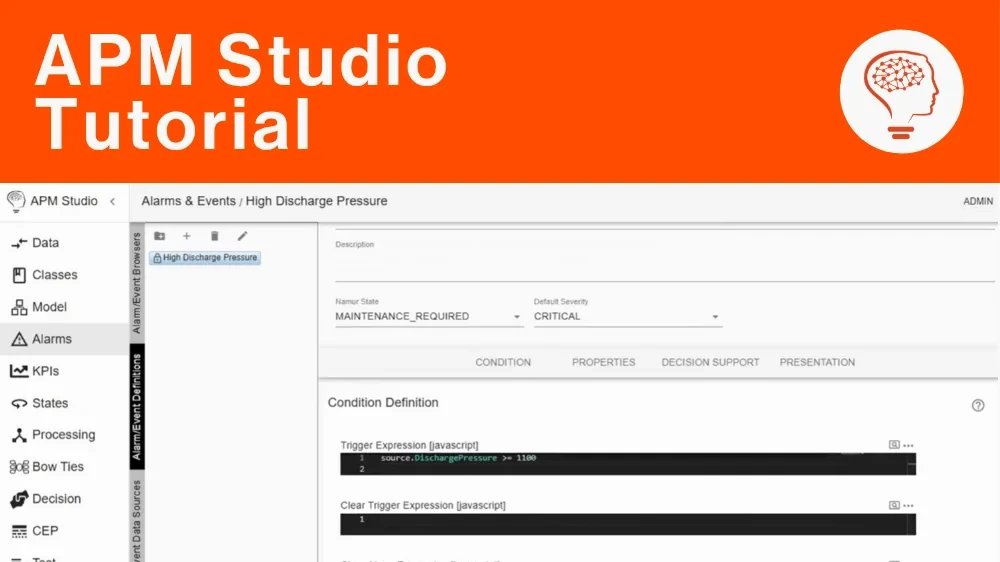
Task: Click in Trigger Expression code editor
Action: pos(628,464)
